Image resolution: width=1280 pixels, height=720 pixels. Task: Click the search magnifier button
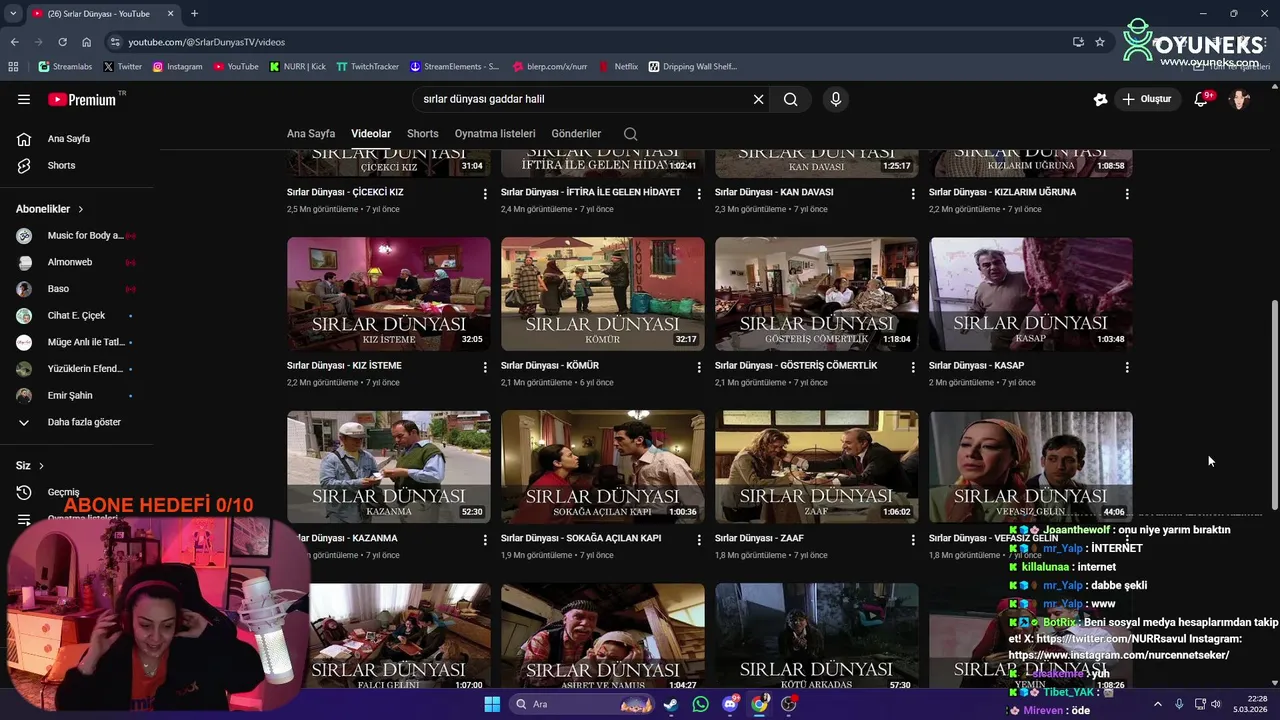(x=790, y=99)
